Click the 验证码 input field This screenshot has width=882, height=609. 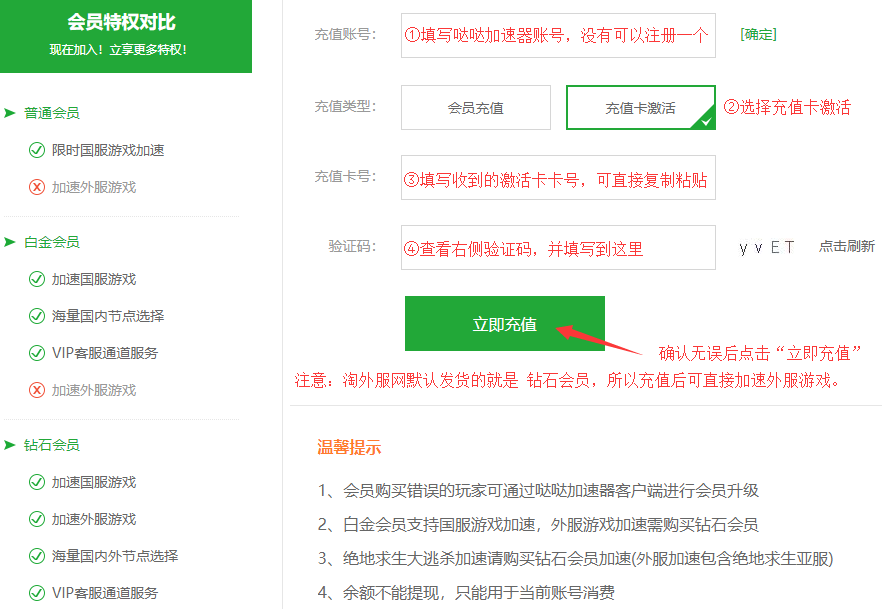tap(558, 247)
